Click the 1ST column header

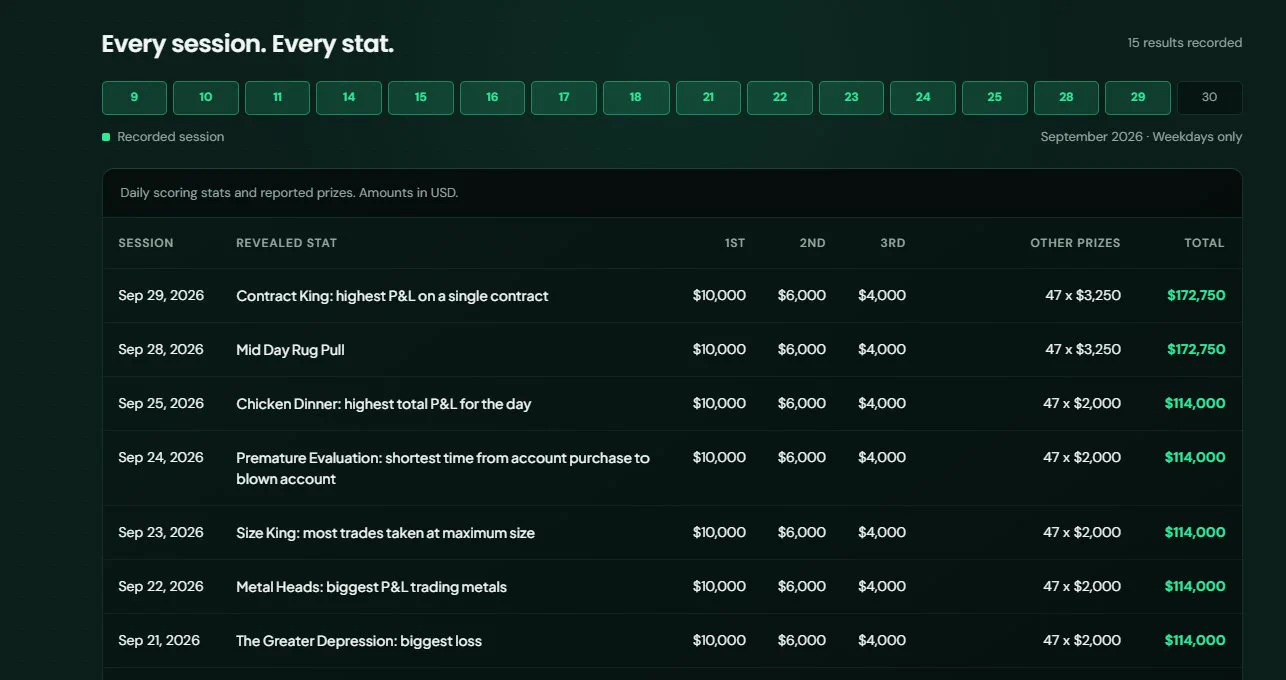735,243
